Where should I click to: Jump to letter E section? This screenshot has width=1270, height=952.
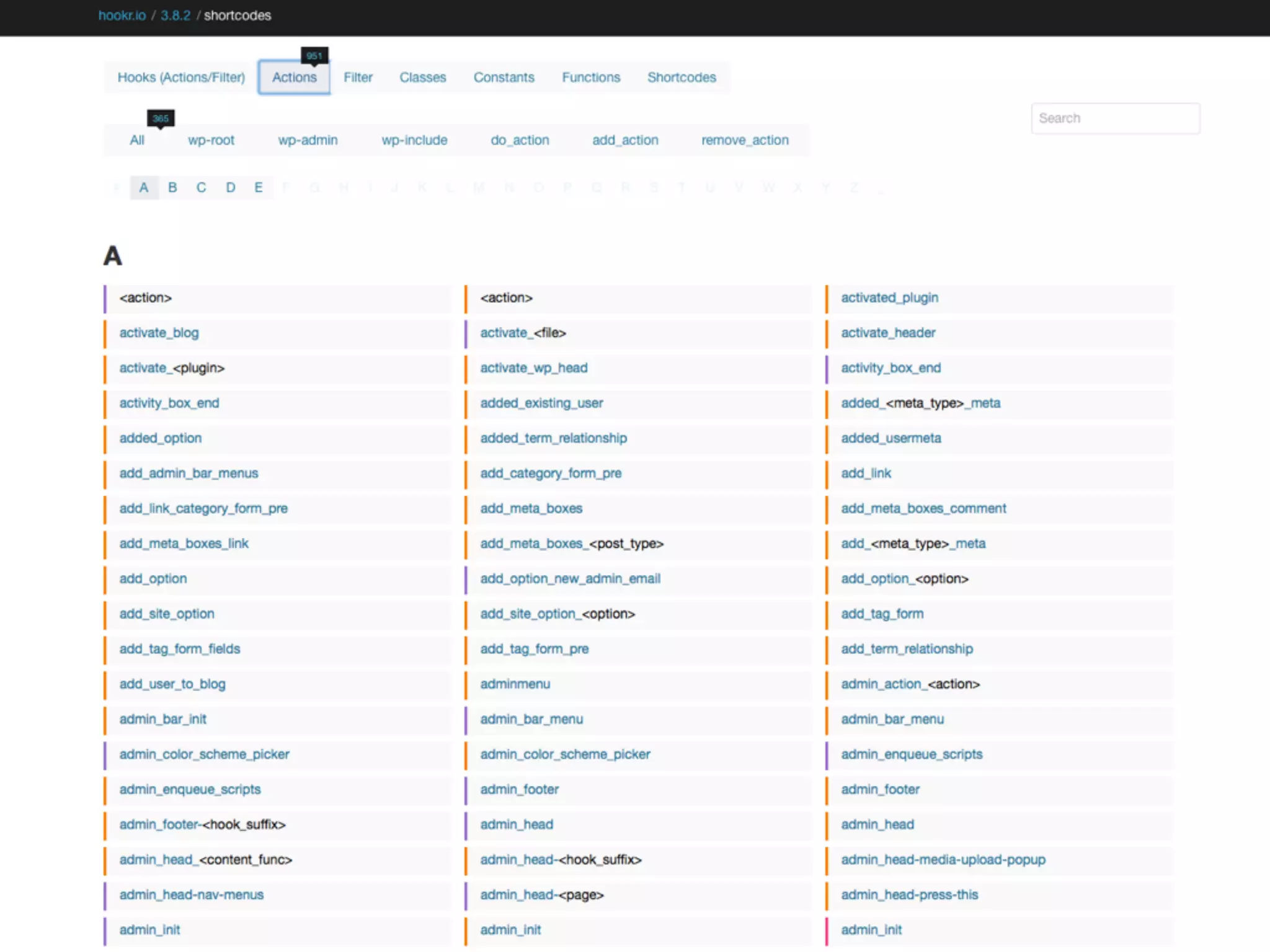tap(259, 187)
